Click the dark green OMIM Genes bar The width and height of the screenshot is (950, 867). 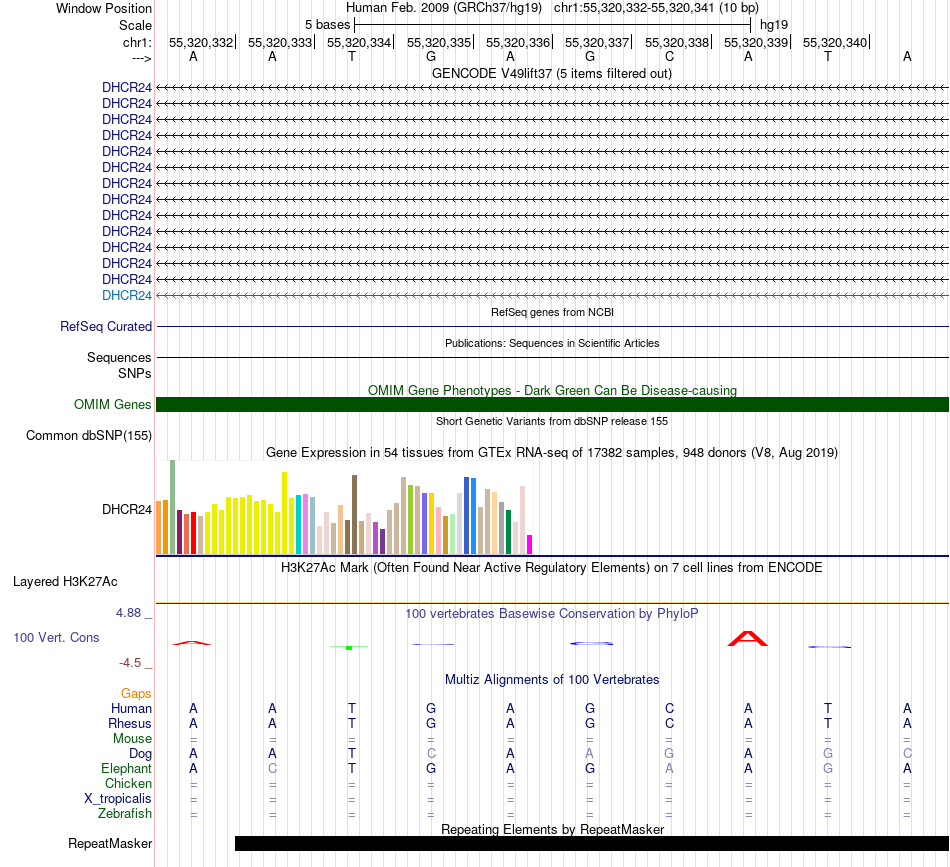552,405
